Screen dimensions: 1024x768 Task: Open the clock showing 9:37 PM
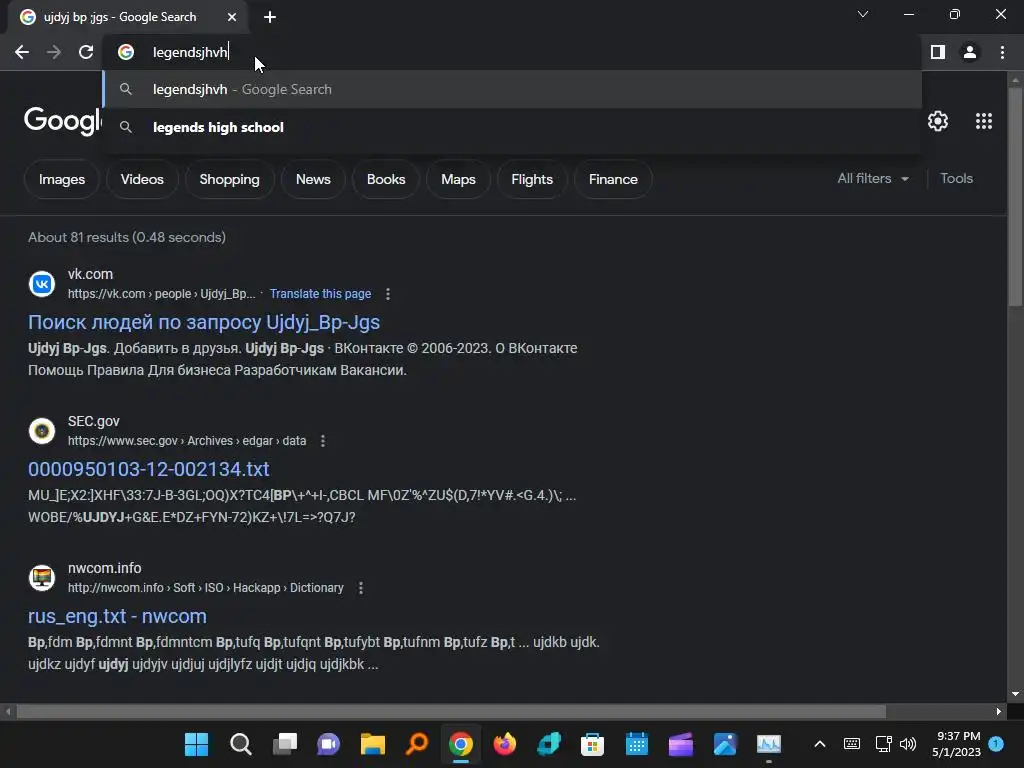coord(956,744)
